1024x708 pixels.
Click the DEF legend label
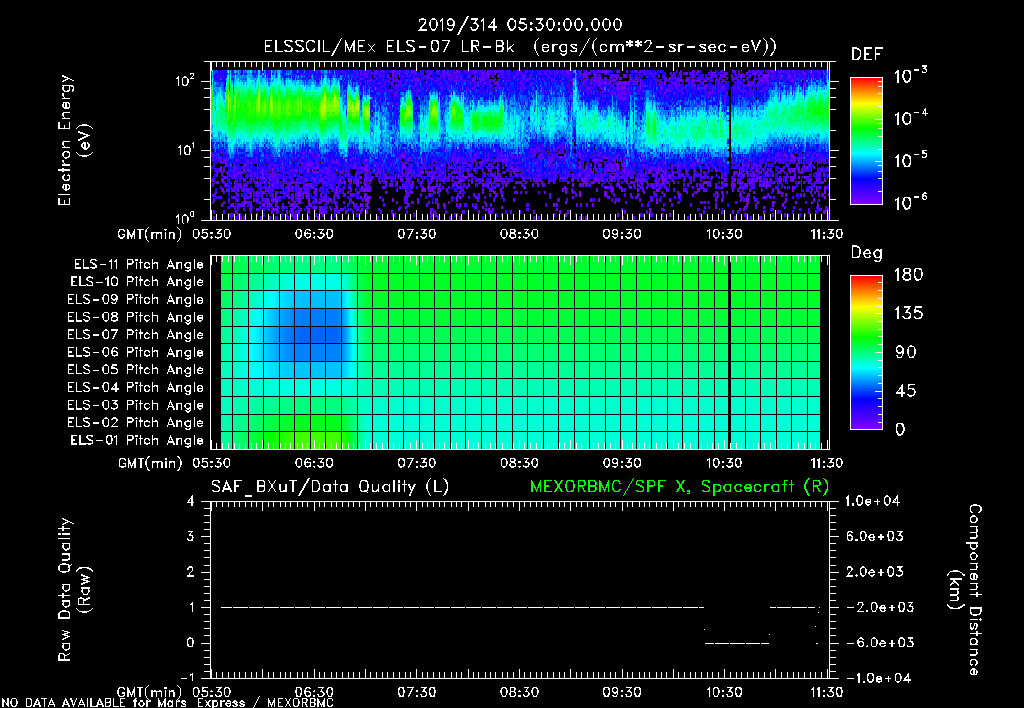(867, 54)
